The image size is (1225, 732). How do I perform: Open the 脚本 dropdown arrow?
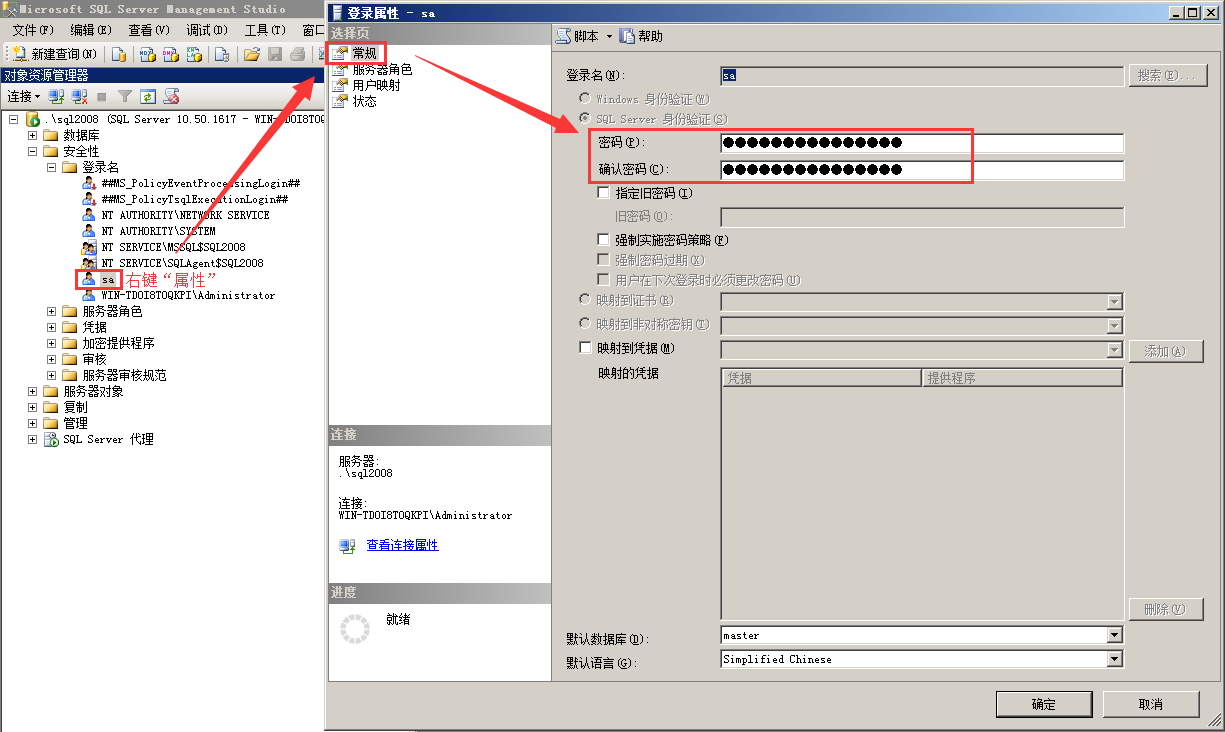click(x=608, y=36)
